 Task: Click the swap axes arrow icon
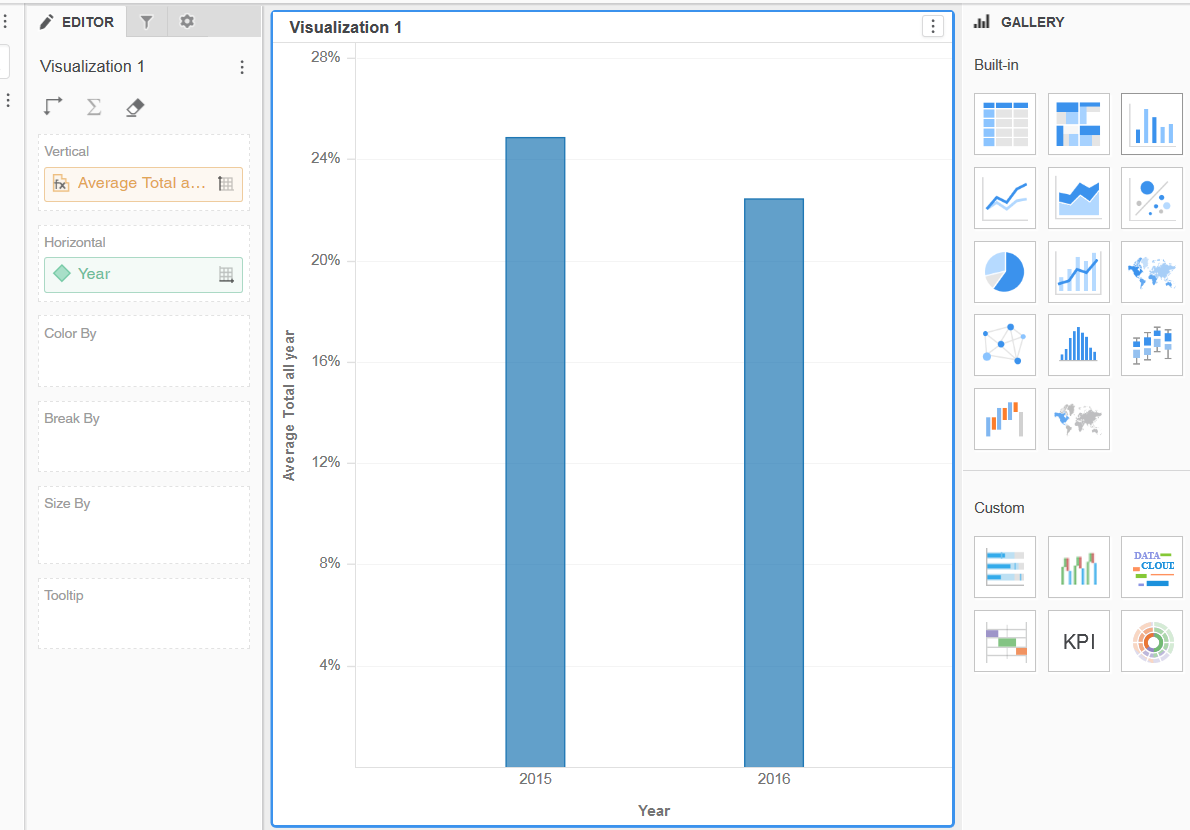[52, 107]
